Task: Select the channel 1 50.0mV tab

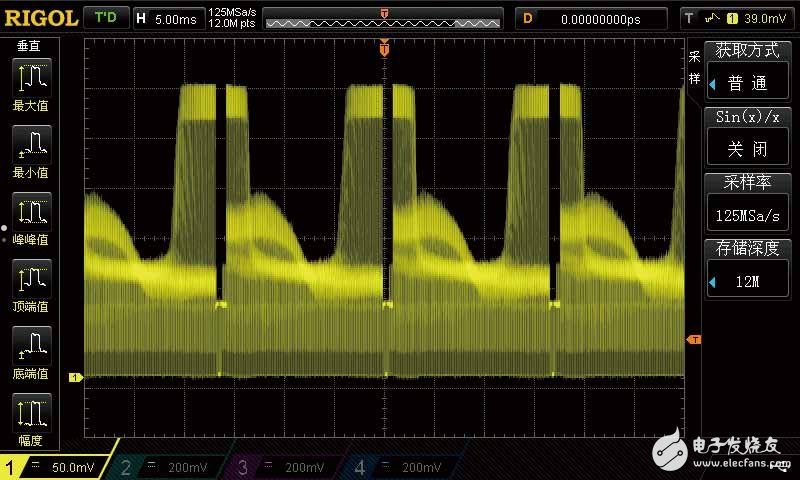Action: (x=58, y=466)
